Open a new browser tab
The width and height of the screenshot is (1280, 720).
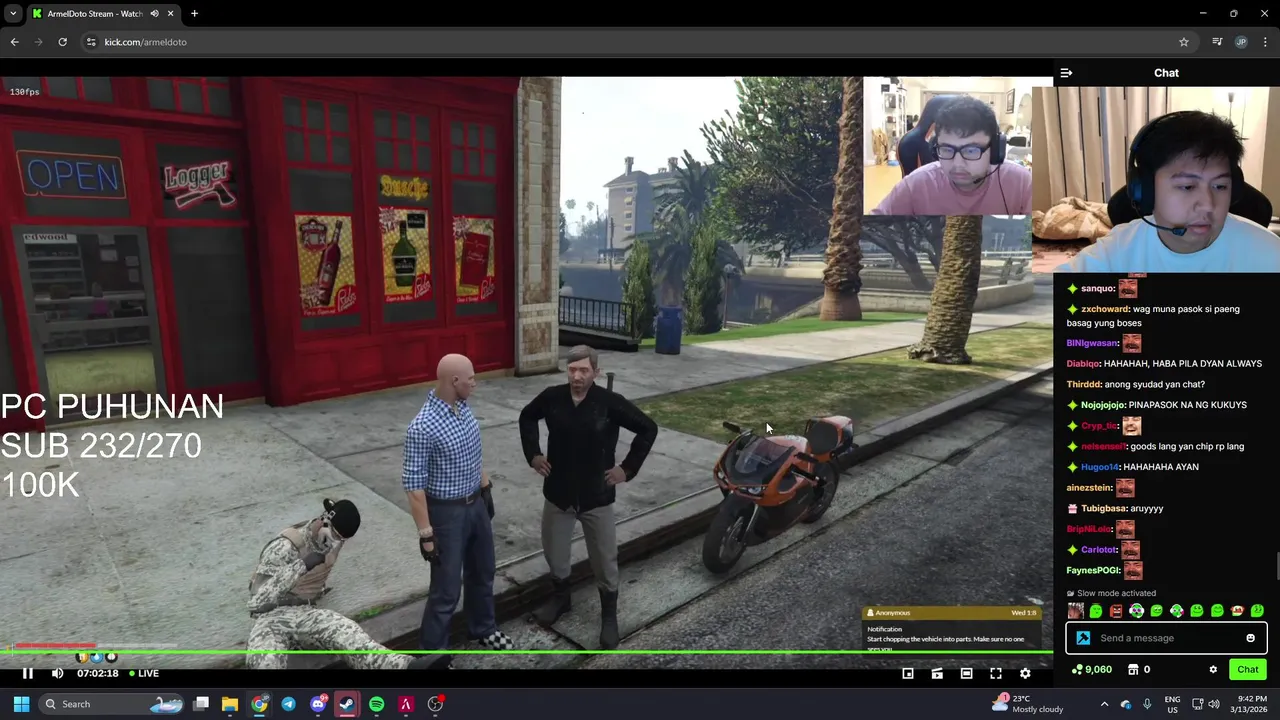click(x=194, y=14)
